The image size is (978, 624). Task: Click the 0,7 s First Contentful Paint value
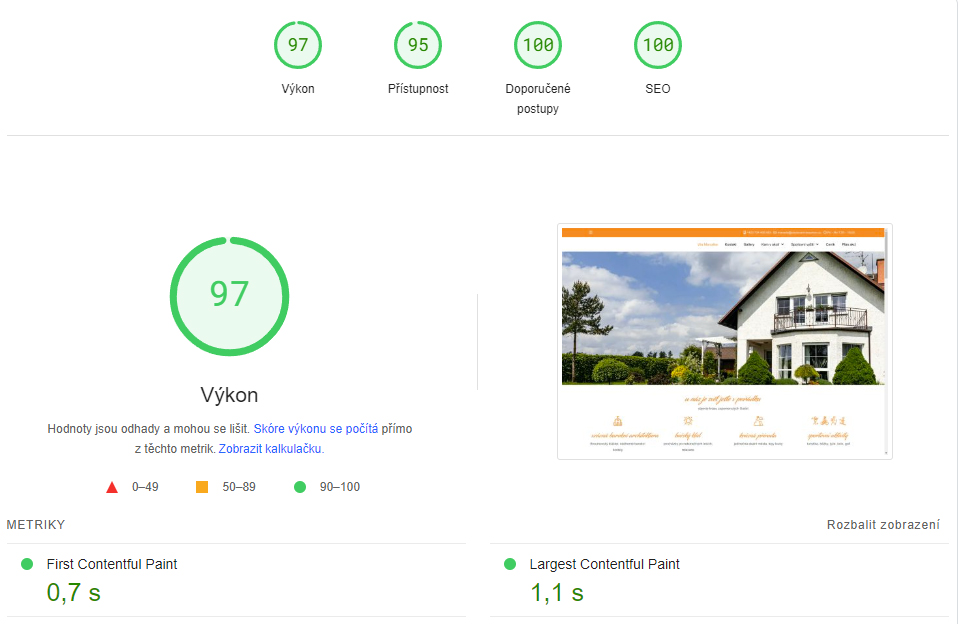(x=74, y=592)
